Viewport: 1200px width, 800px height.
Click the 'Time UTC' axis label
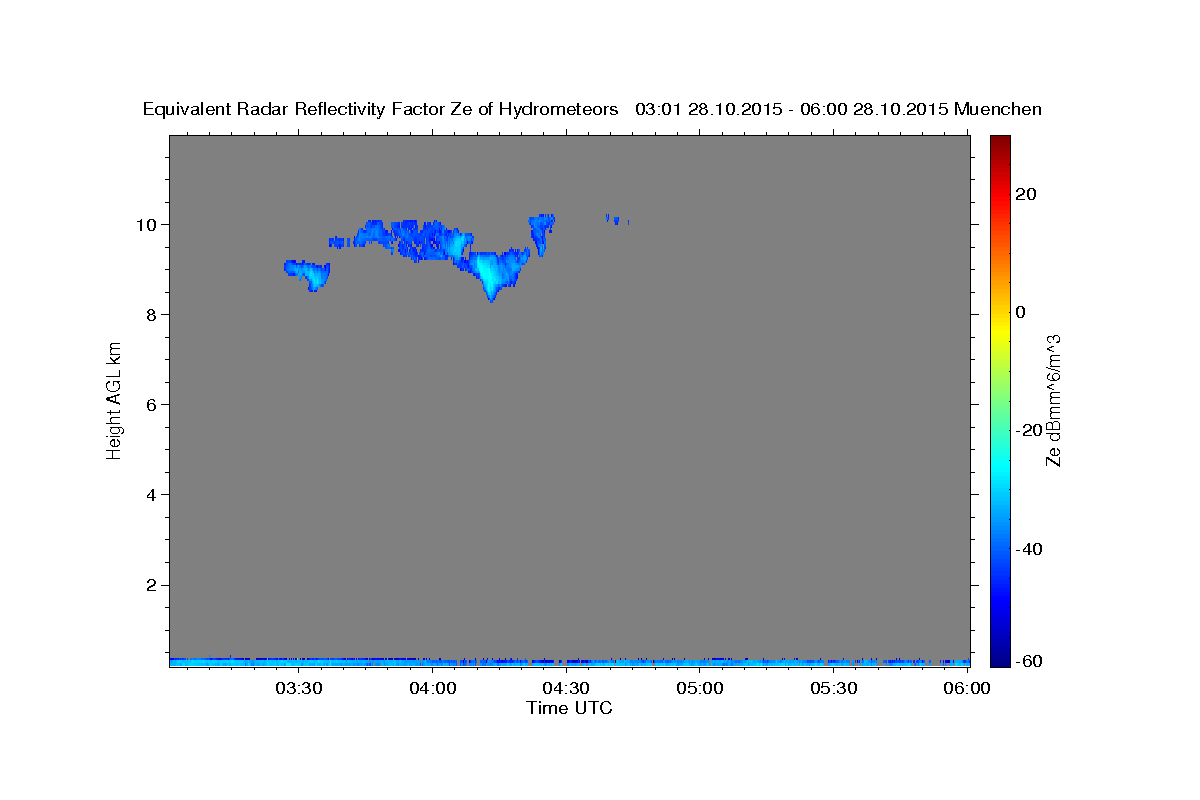click(569, 709)
